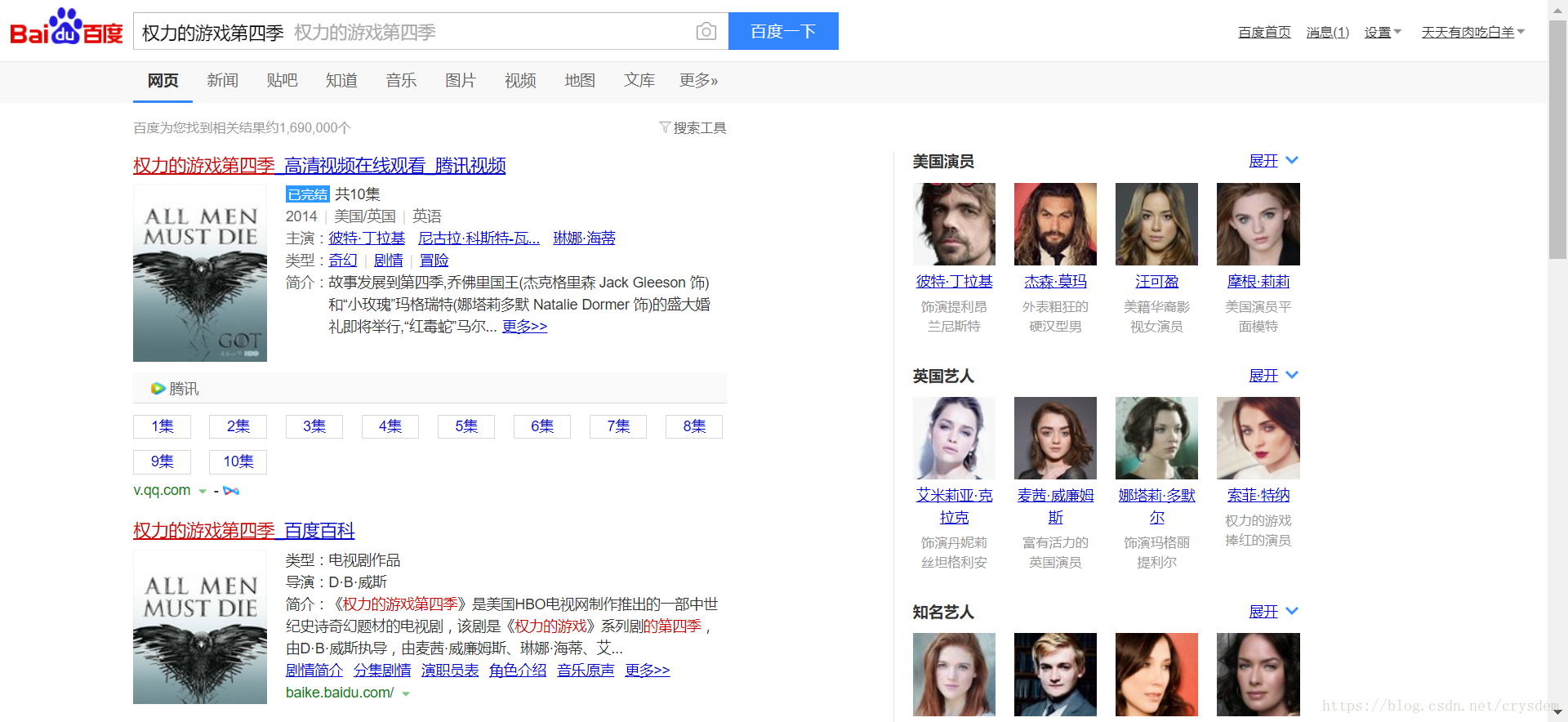Switch to the 音乐 tab
Viewport: 1568px width, 722px height.
pos(401,80)
